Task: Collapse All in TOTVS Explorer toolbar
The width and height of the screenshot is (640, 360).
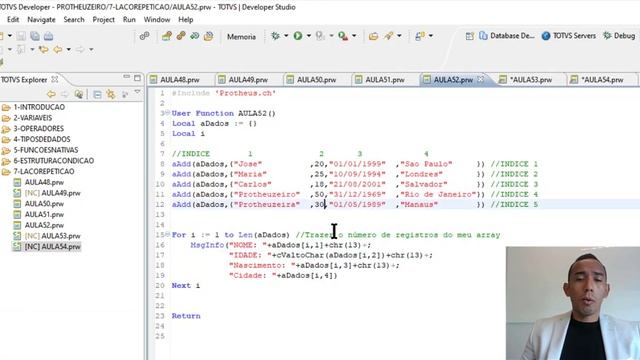Action: (97, 94)
